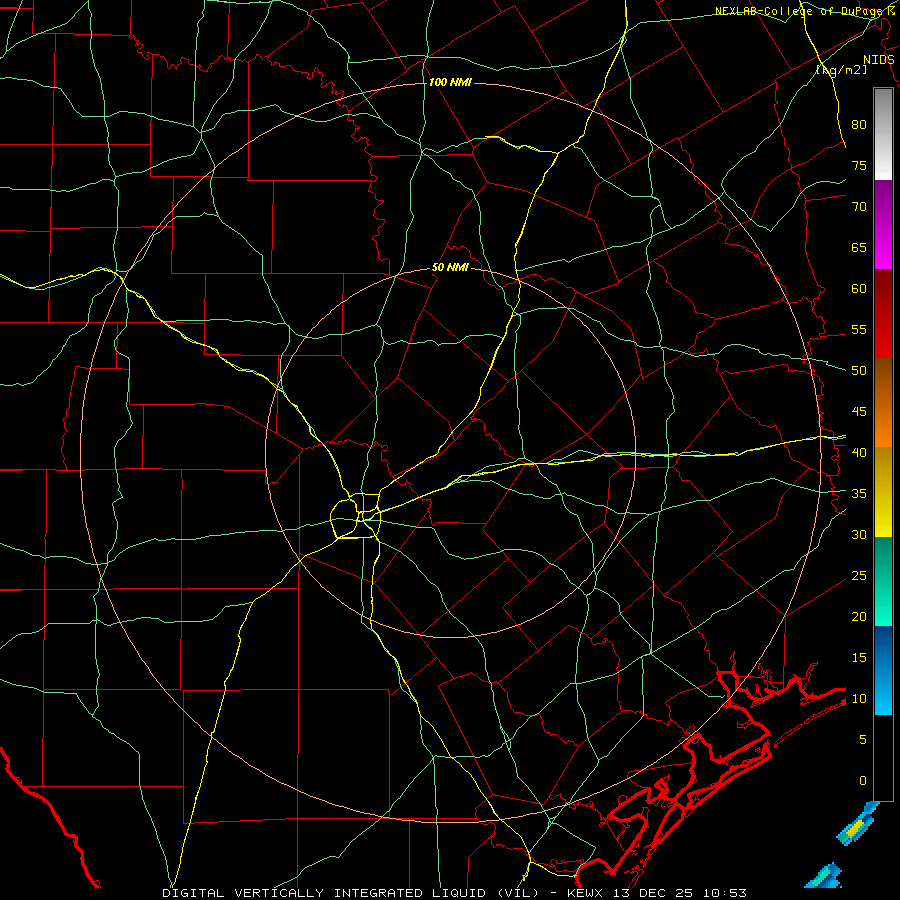Image resolution: width=900 pixels, height=900 pixels.
Task: Pick the yellow segment of the color bar
Action: point(883,492)
